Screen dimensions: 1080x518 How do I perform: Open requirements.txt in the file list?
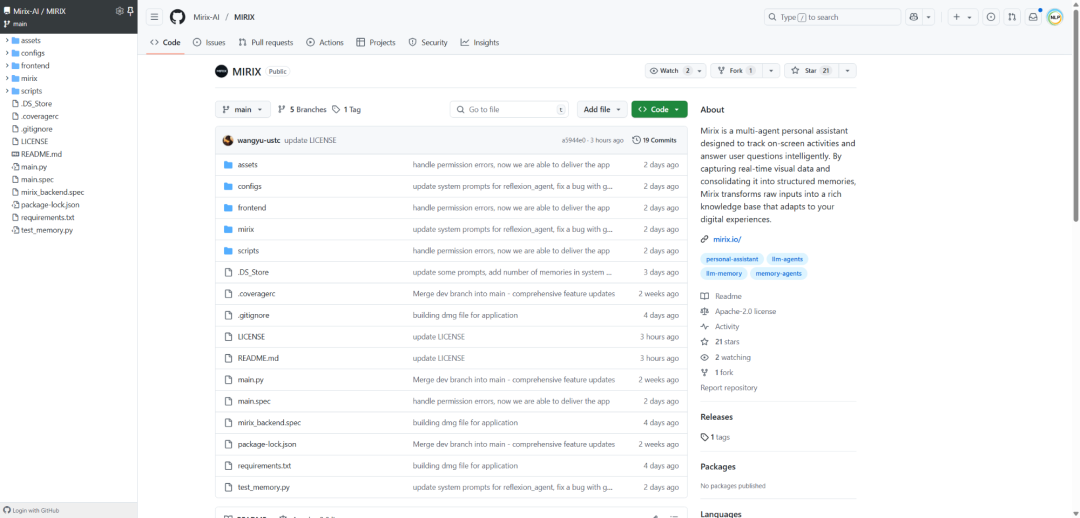264,466
